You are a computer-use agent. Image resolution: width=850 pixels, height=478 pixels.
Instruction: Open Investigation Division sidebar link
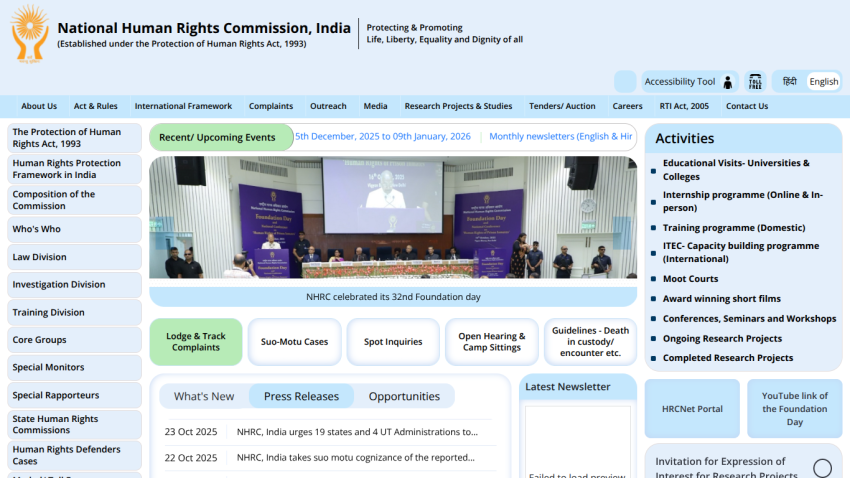coord(74,285)
